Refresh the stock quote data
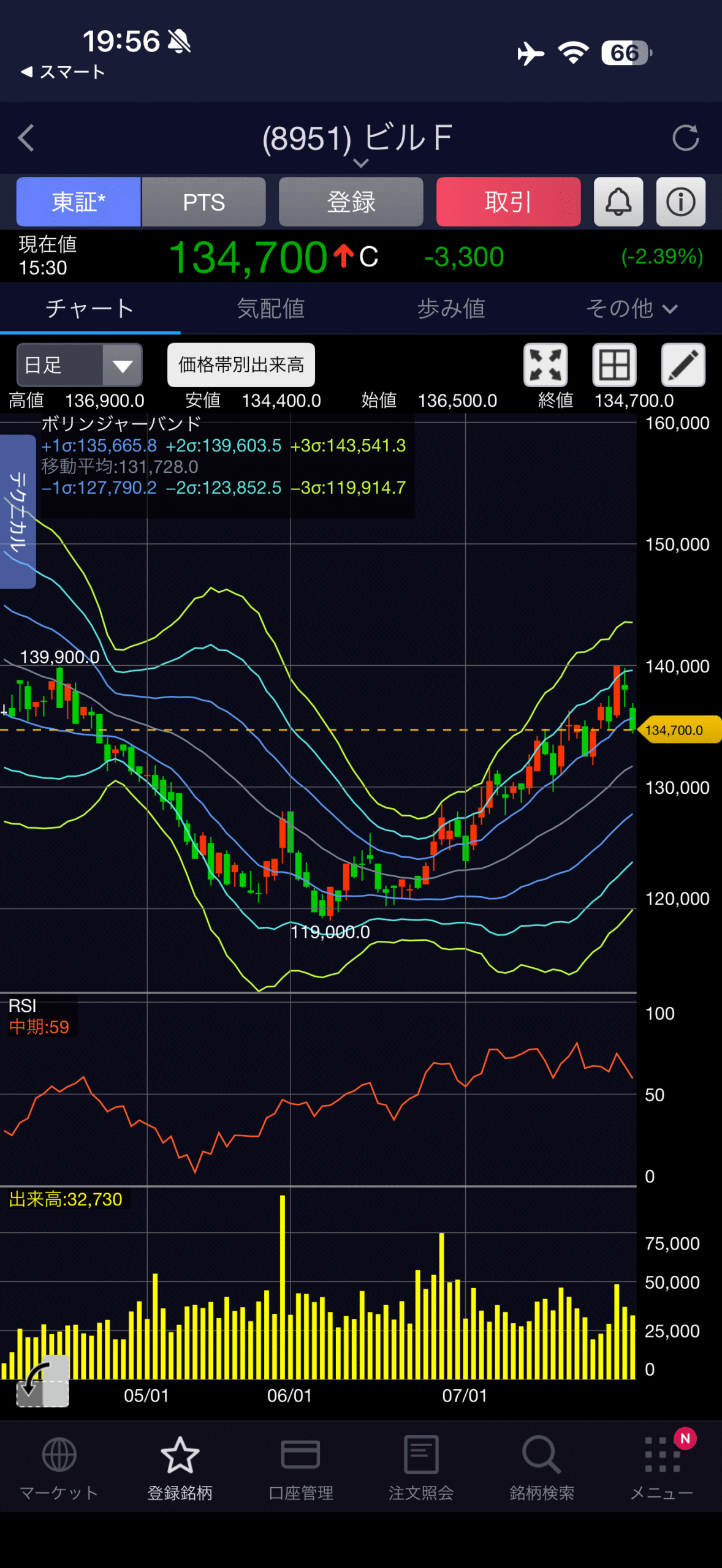 (685, 138)
